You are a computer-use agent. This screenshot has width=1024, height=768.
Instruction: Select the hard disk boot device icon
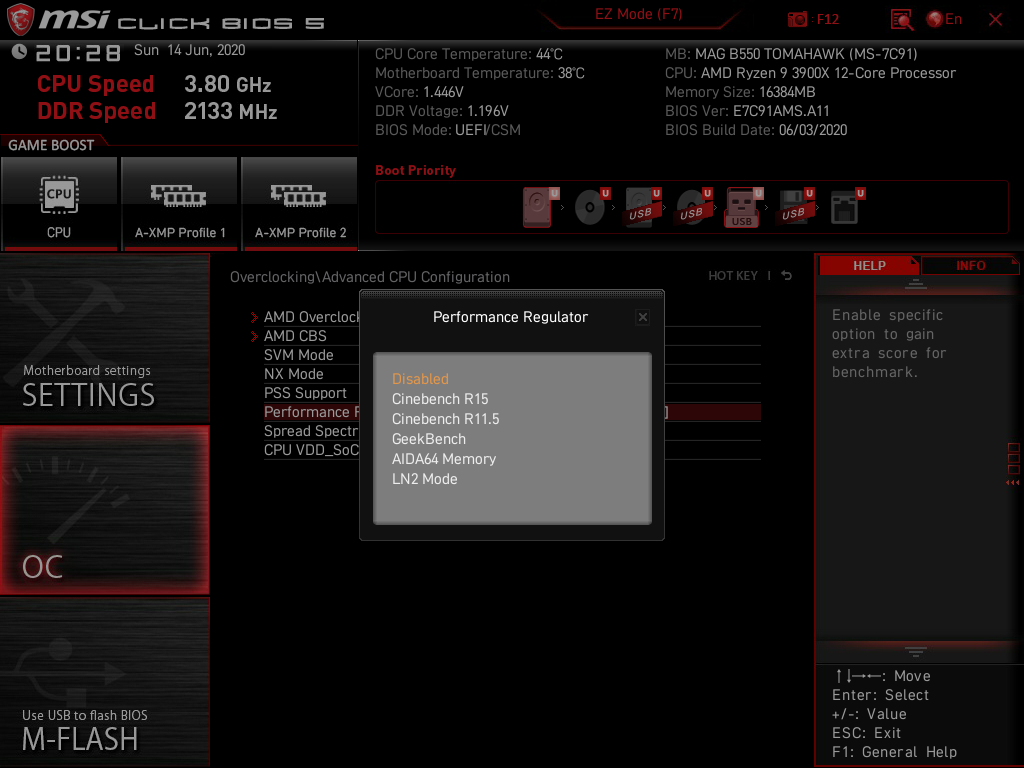(x=537, y=208)
